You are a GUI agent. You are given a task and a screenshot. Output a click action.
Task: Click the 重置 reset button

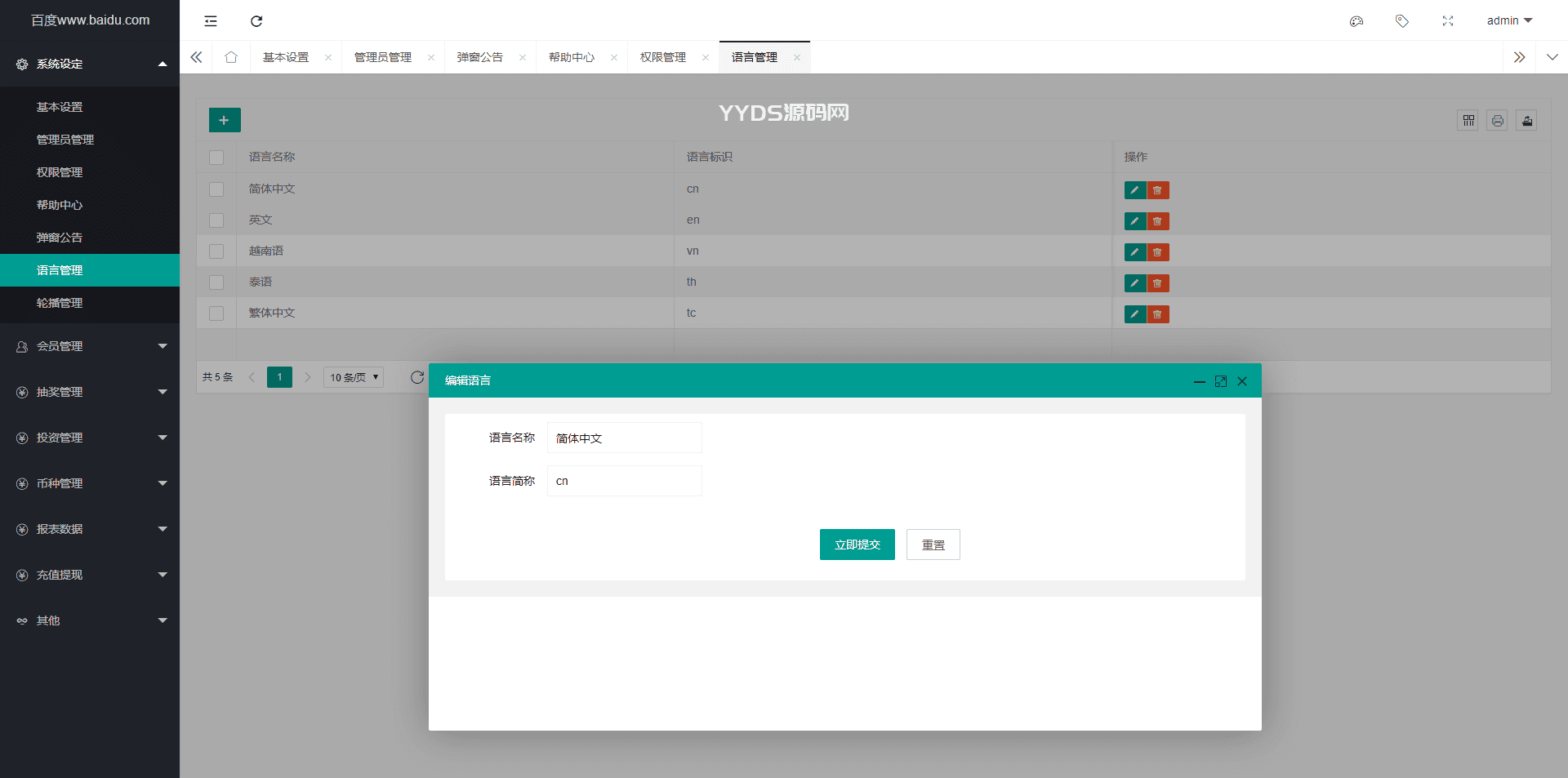pyautogui.click(x=933, y=545)
